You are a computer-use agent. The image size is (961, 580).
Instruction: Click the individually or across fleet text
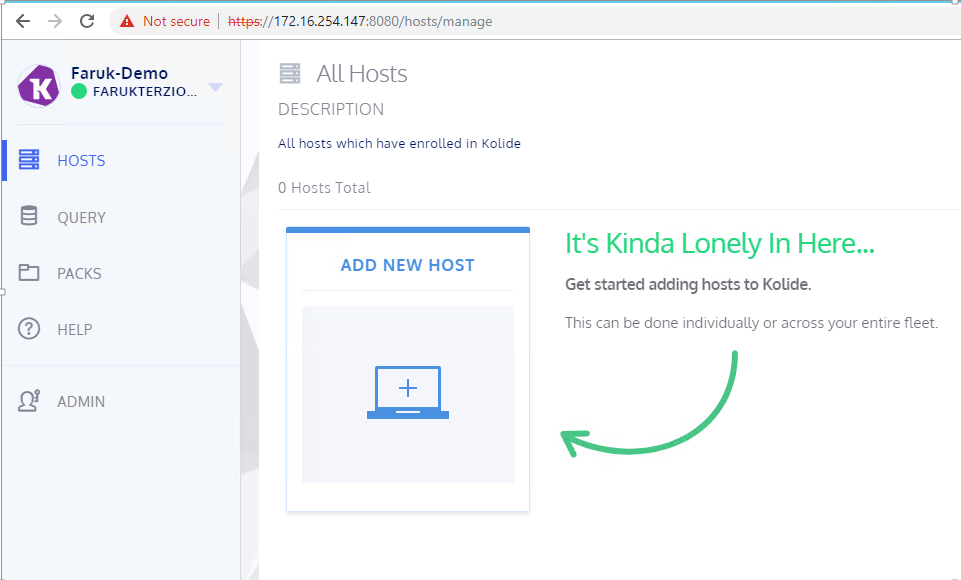[x=751, y=322]
